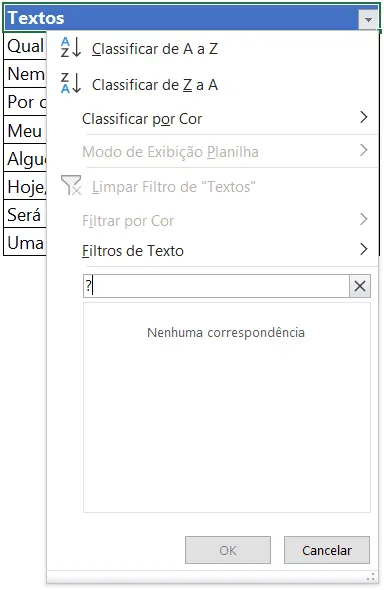Expand the Filtrar por Cor chevron

coord(363,219)
